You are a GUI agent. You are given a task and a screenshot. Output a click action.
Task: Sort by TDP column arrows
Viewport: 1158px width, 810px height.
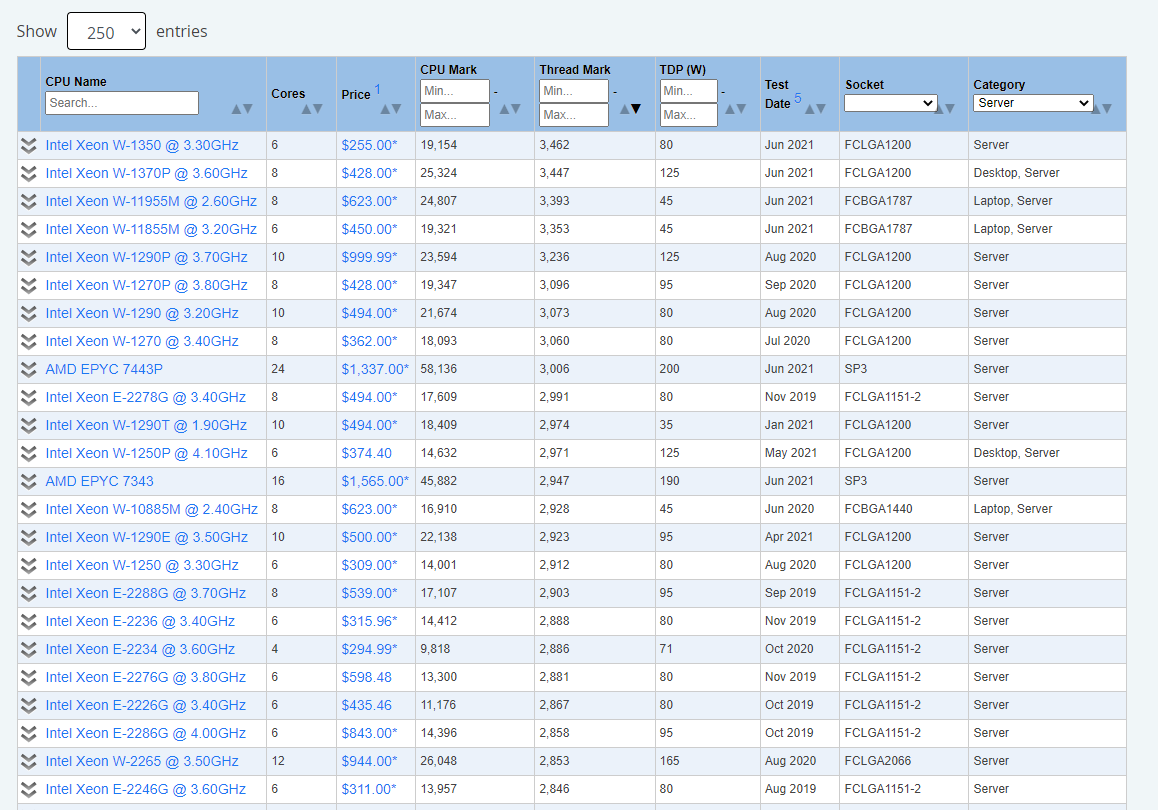click(x=737, y=109)
